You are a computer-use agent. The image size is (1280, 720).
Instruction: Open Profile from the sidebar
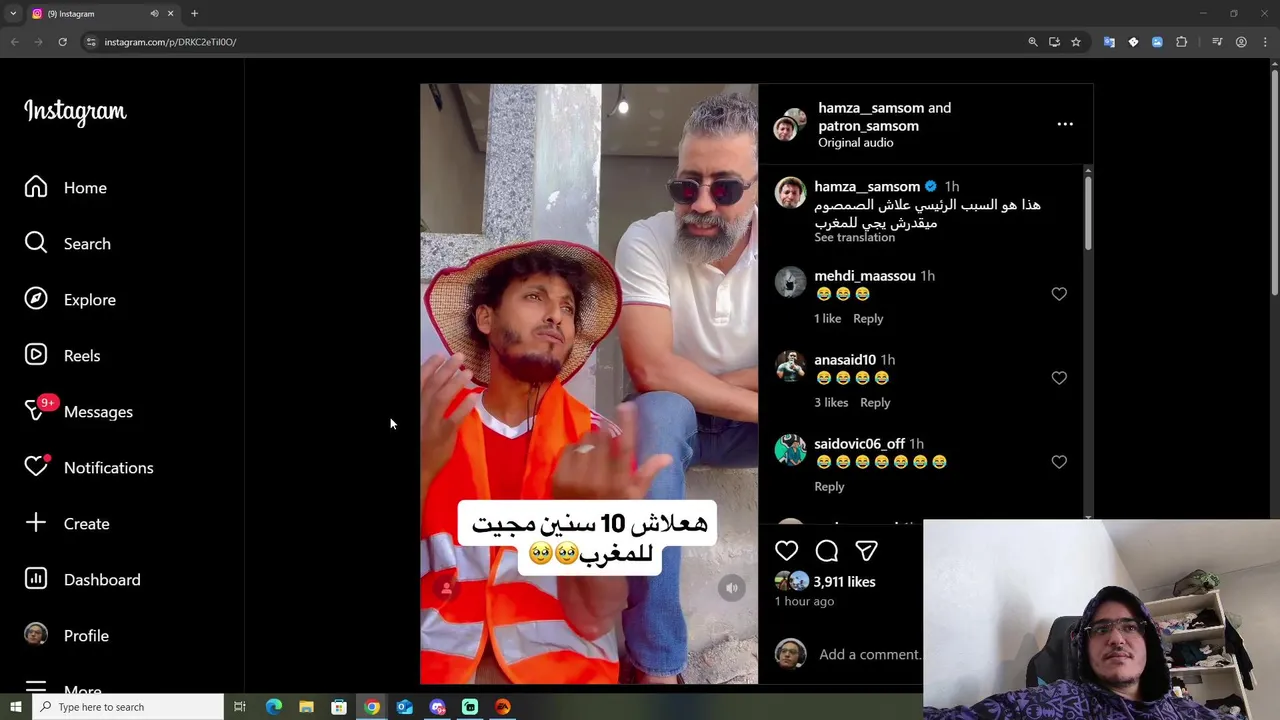[x=66, y=636]
